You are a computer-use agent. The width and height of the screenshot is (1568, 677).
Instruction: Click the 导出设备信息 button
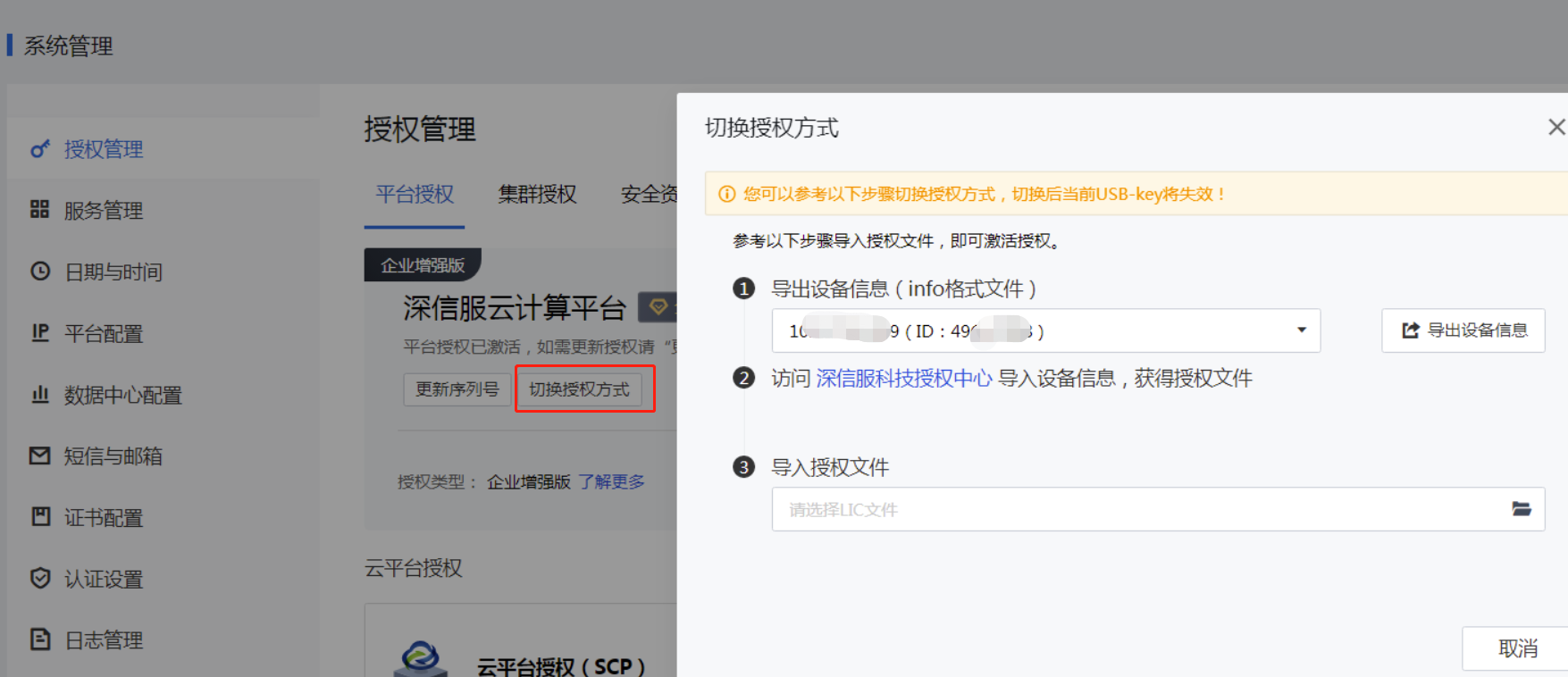pyautogui.click(x=1463, y=330)
